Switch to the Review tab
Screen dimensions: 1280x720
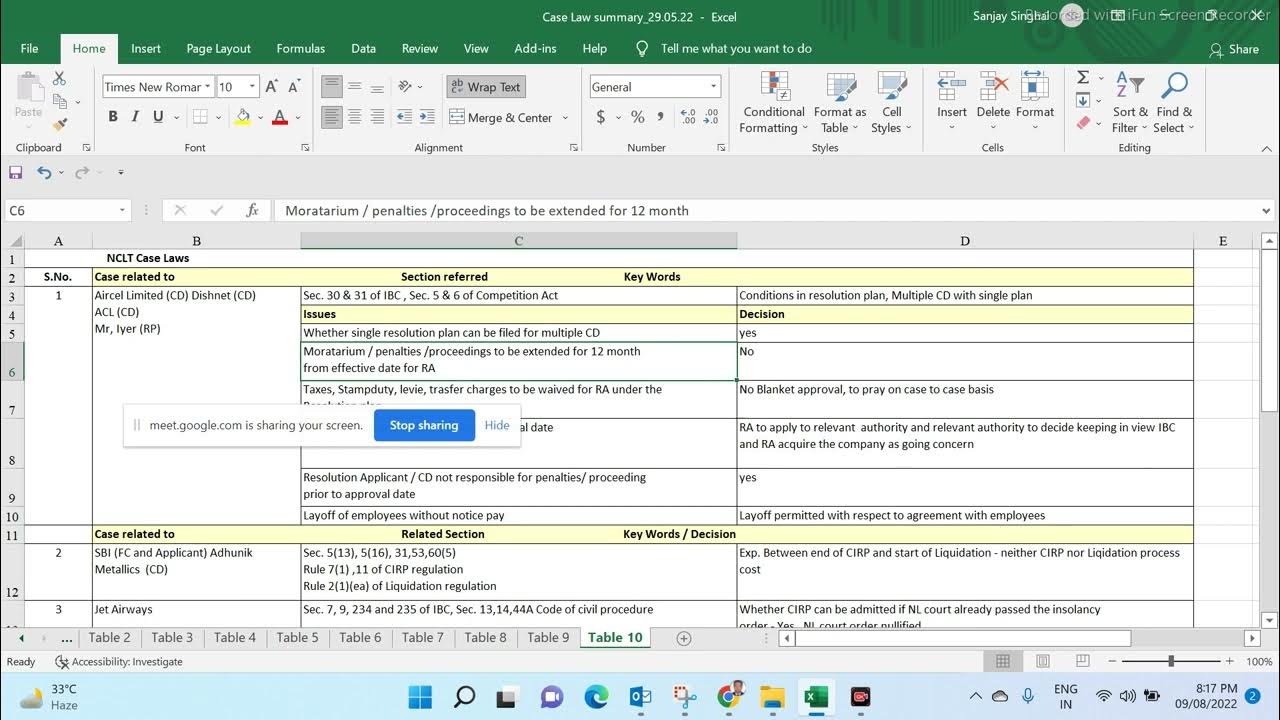(420, 48)
